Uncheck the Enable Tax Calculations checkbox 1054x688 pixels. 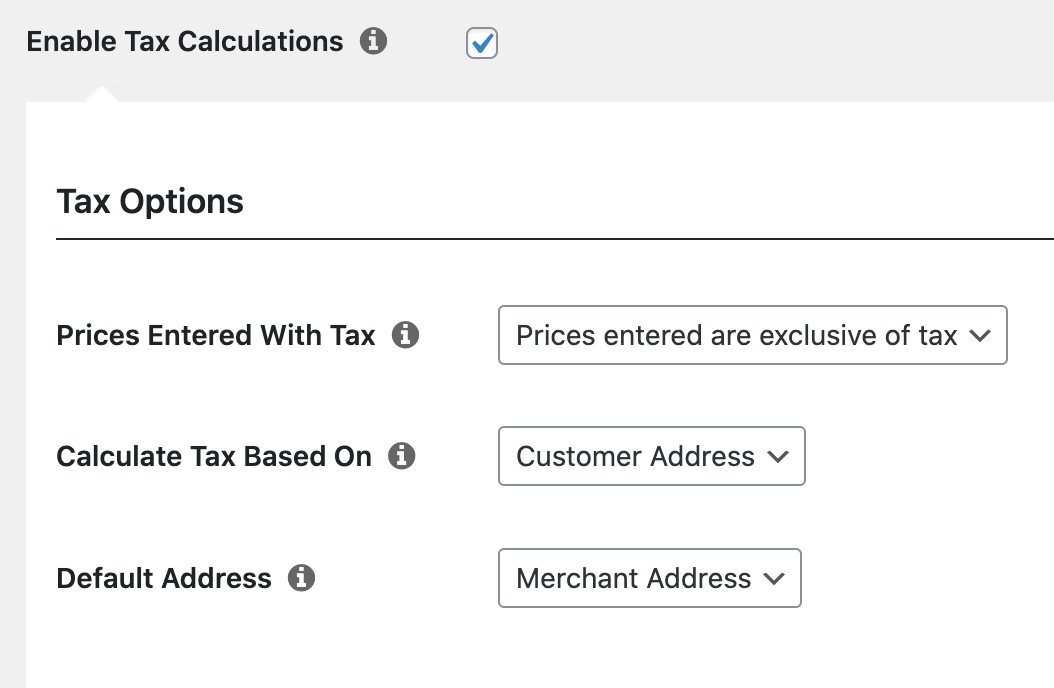coord(482,43)
